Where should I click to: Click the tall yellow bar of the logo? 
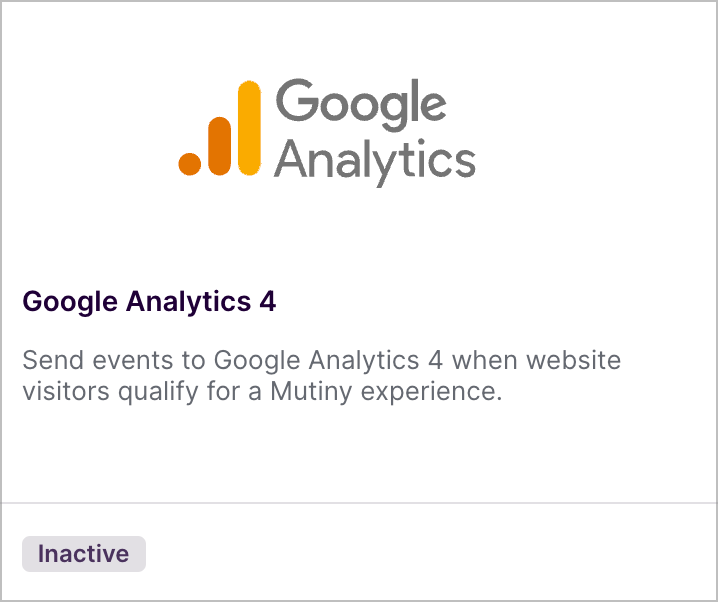250,128
